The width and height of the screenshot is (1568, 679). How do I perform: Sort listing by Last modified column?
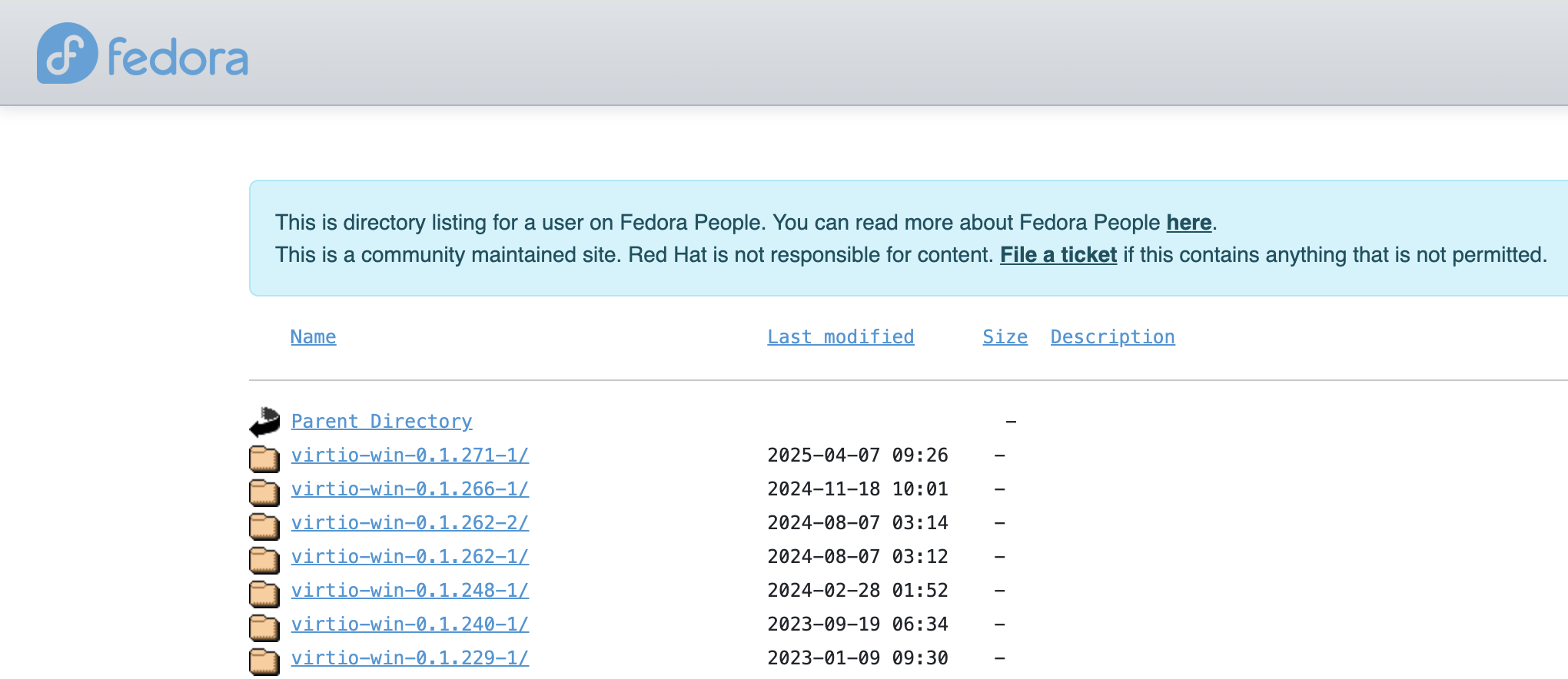click(x=840, y=337)
